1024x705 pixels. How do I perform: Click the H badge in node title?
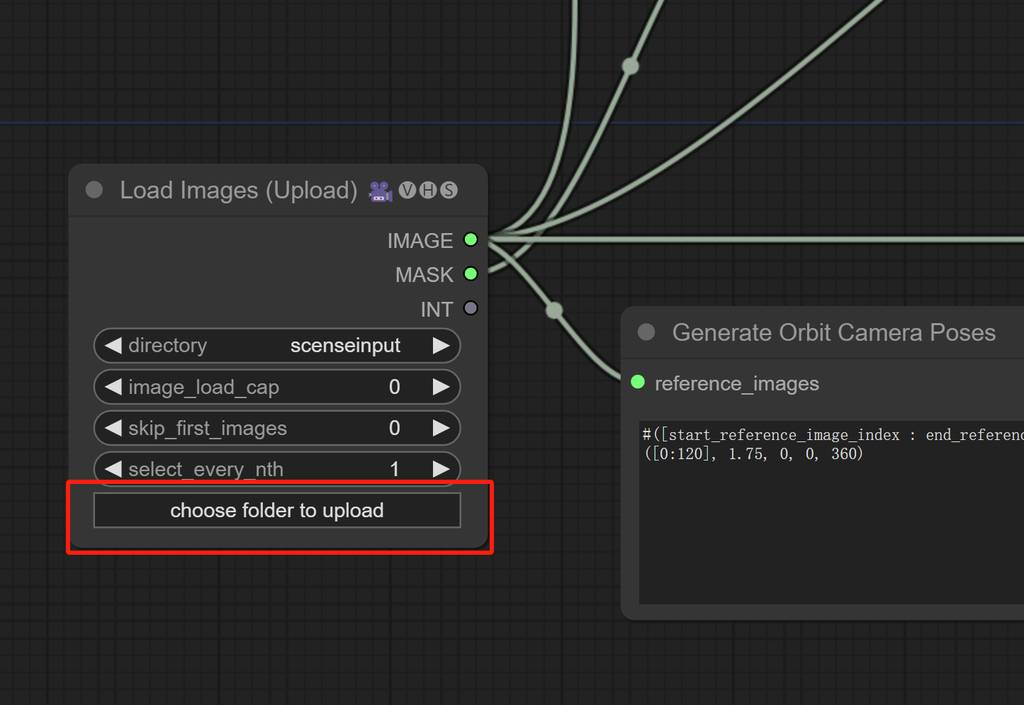428,190
